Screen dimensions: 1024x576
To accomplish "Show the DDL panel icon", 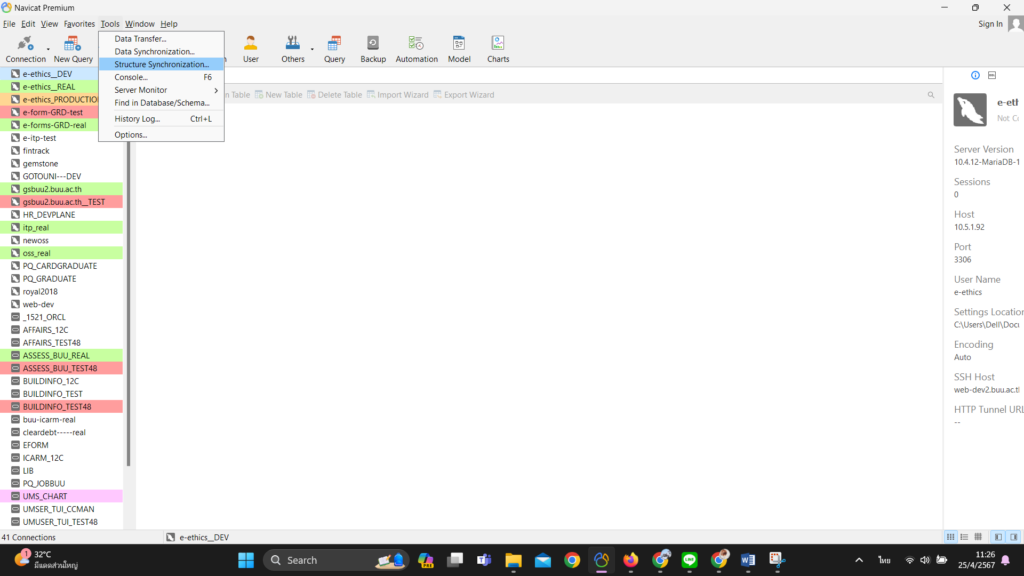I will tap(992, 76).
